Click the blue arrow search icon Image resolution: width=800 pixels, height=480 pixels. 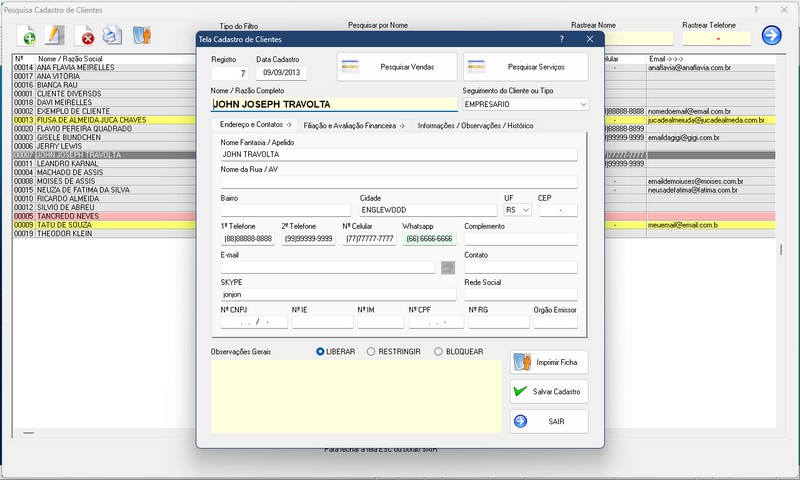coord(771,36)
